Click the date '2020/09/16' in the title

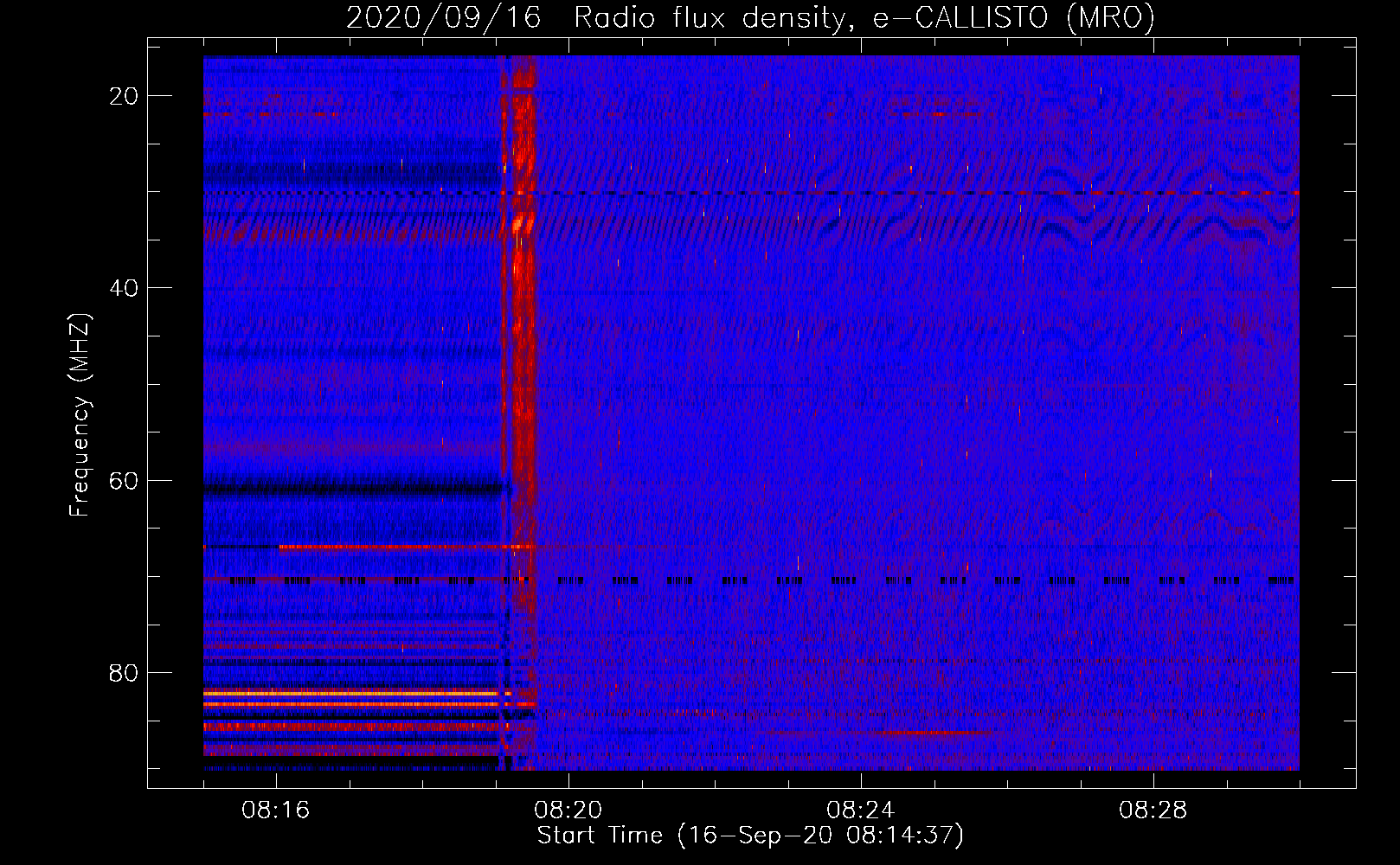(x=444, y=18)
